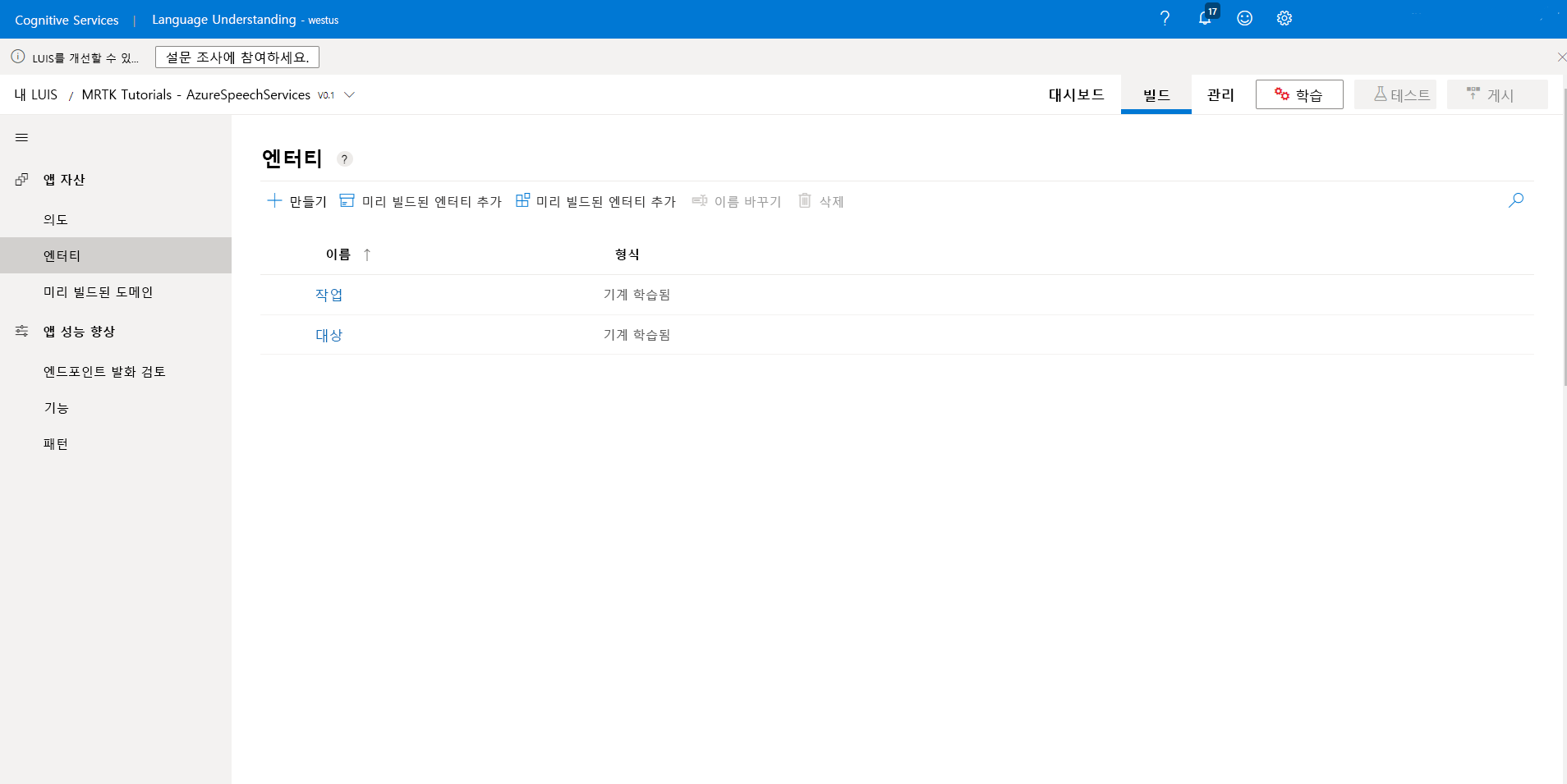Image resolution: width=1567 pixels, height=784 pixels.
Task: Switch to 빌드 tab
Action: click(x=1156, y=95)
